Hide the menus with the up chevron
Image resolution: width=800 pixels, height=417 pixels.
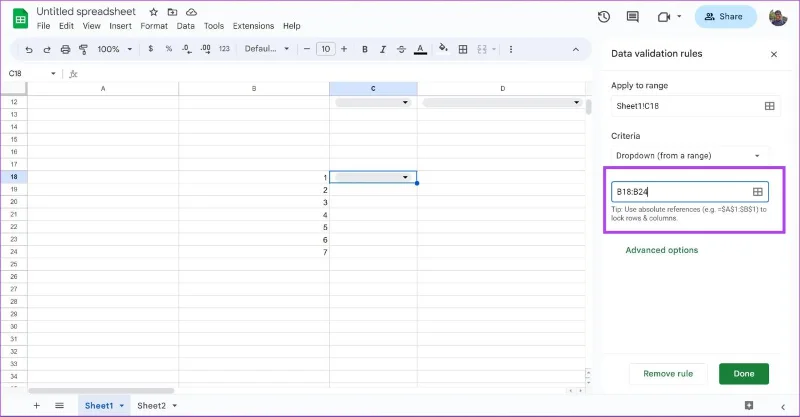[x=576, y=50]
